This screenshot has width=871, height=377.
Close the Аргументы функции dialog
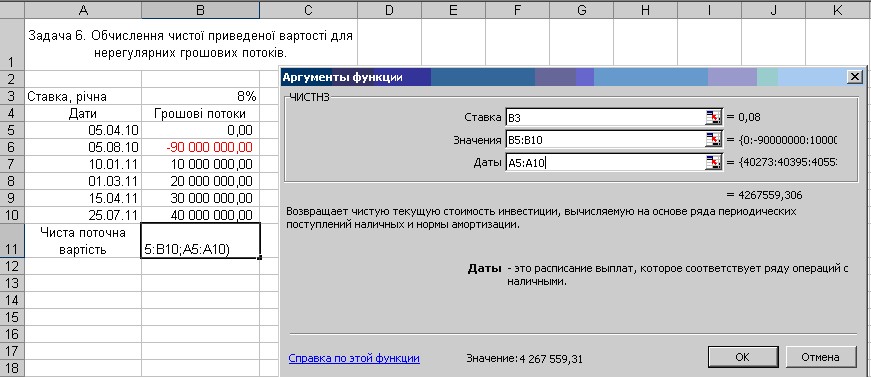pyautogui.click(x=855, y=77)
